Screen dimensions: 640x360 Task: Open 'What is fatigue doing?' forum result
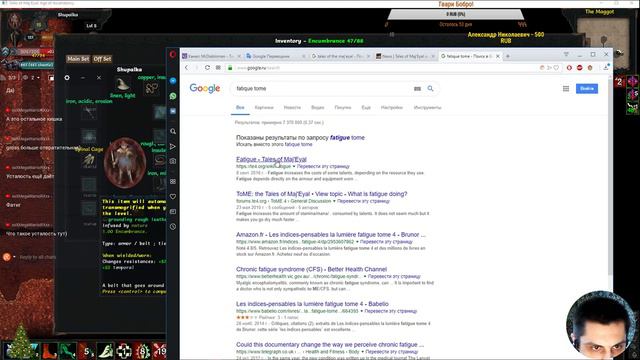322,194
